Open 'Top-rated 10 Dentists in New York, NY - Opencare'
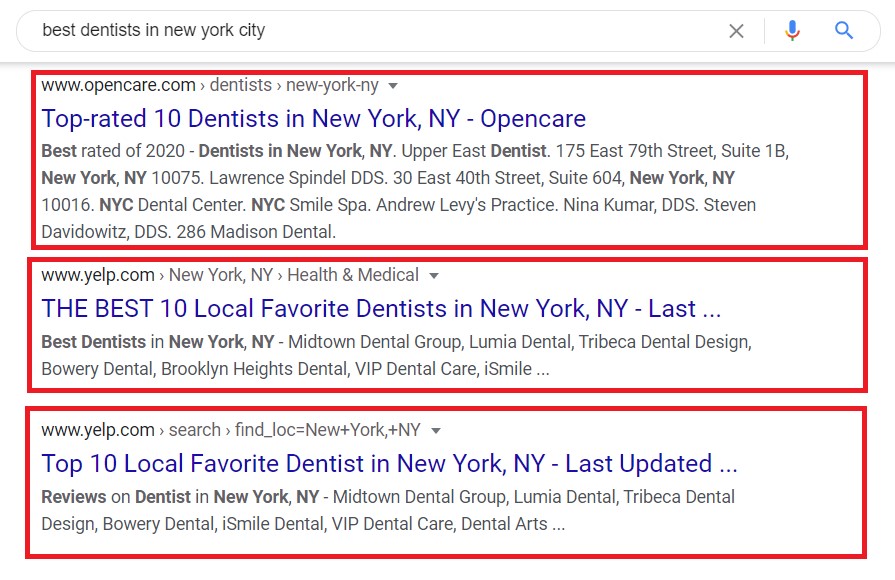Viewport: 895px width, 580px height. coord(314,119)
